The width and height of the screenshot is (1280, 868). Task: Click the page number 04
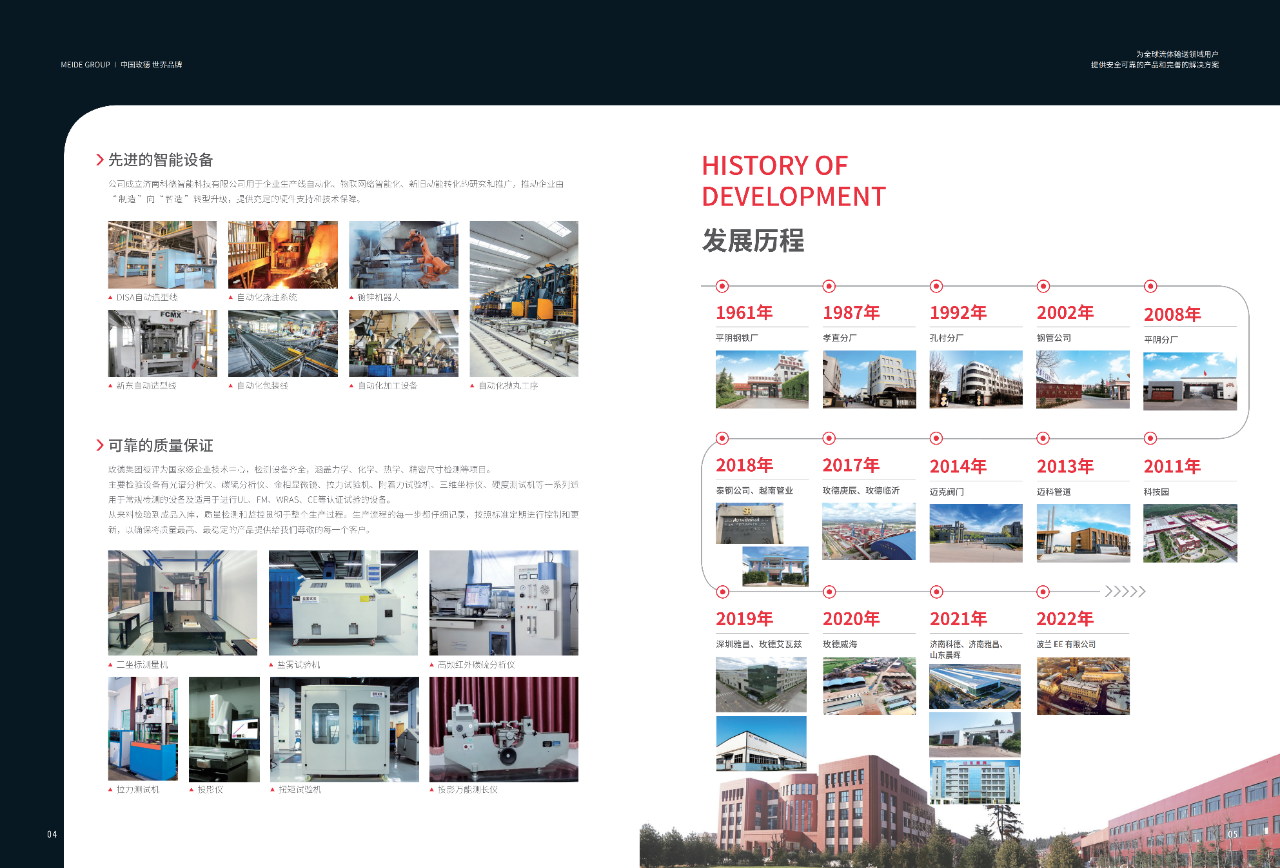click(53, 834)
